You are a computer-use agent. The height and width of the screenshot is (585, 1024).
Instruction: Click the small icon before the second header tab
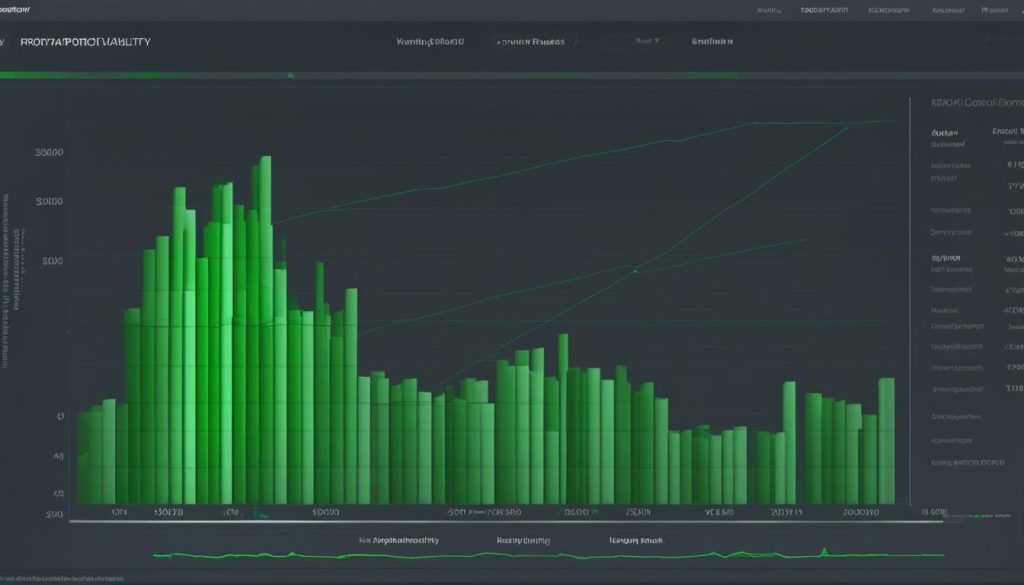pyautogui.click(x=498, y=43)
